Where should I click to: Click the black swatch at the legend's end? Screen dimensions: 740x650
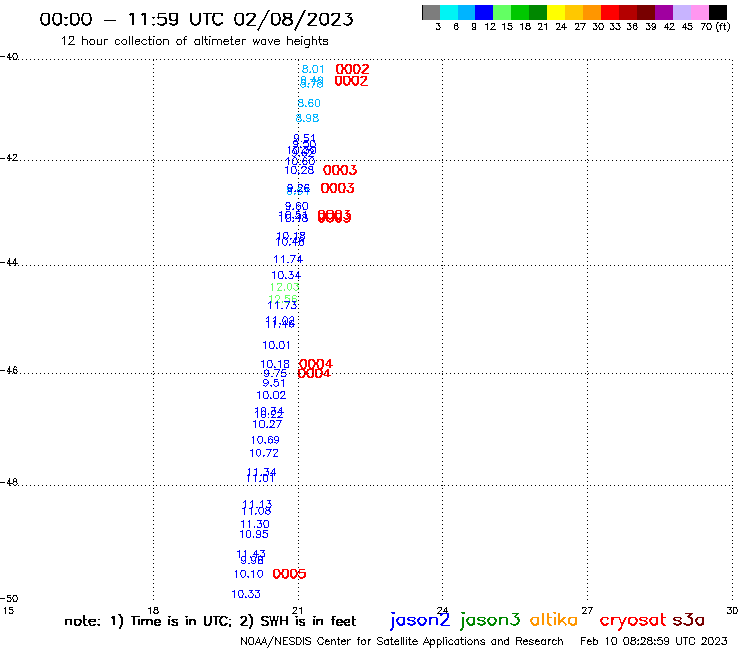click(718, 12)
